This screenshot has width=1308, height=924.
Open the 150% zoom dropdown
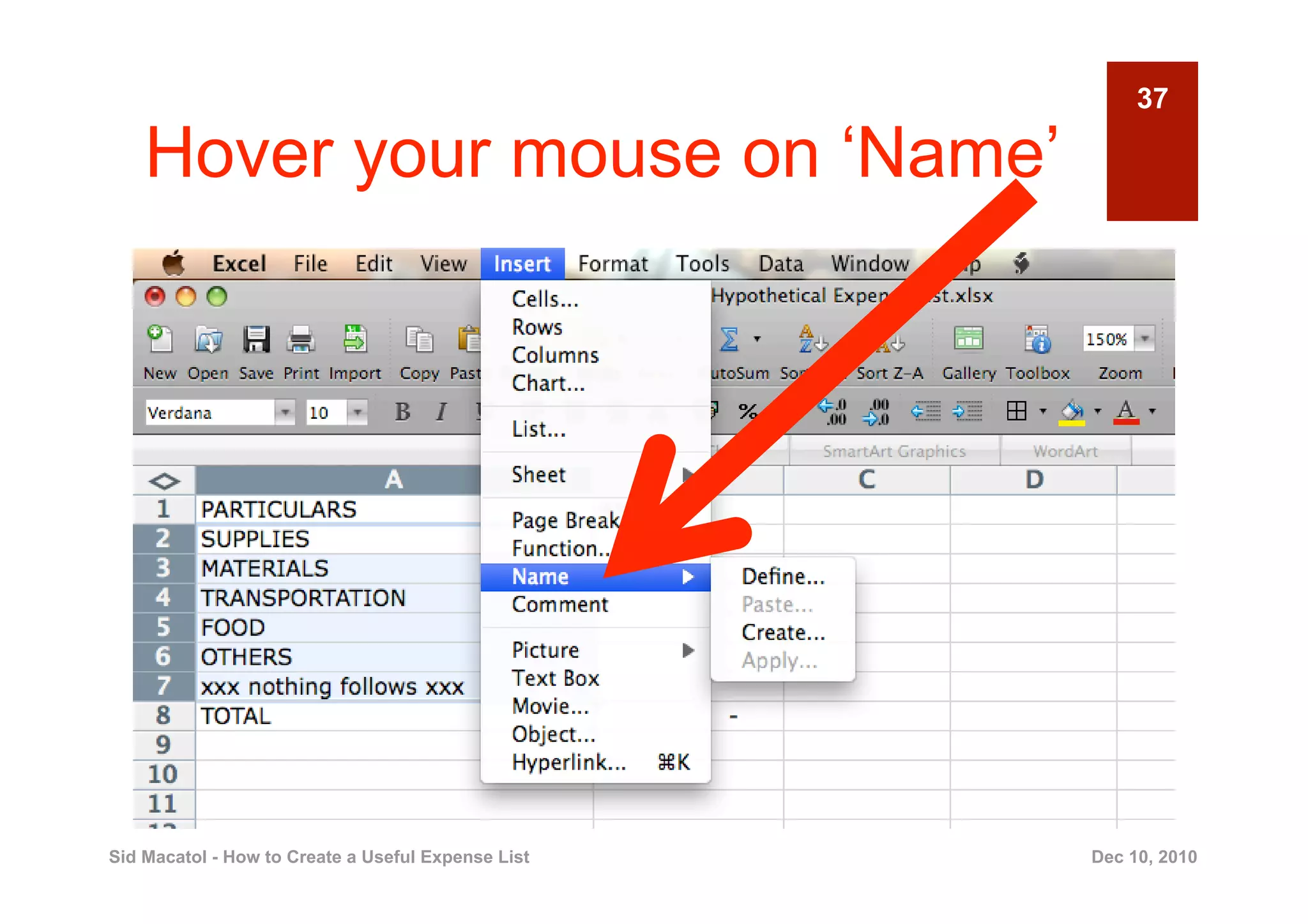click(x=1146, y=338)
